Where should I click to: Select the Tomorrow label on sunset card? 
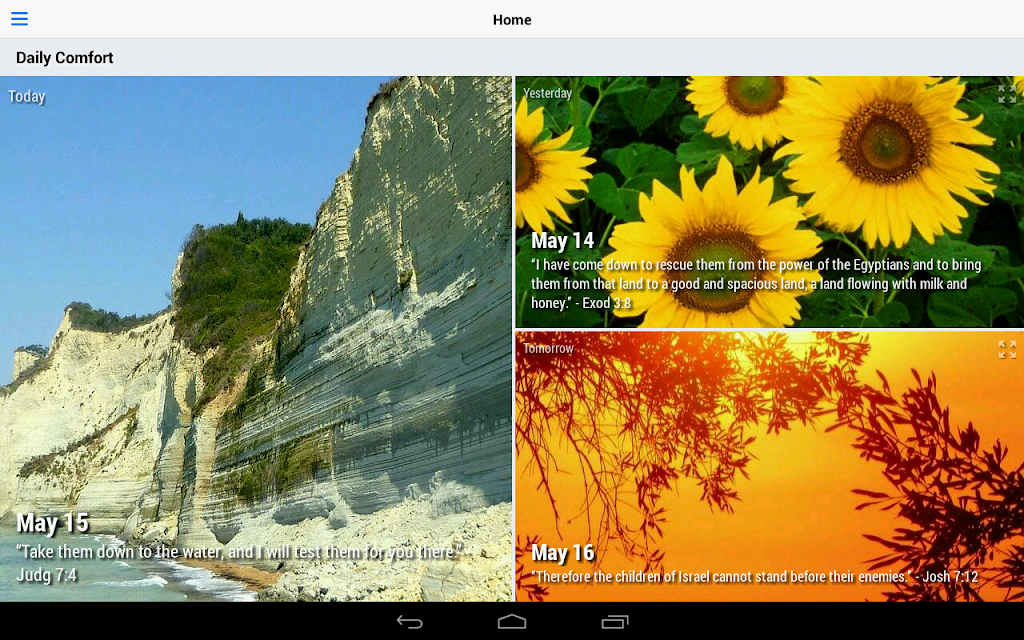[548, 349]
